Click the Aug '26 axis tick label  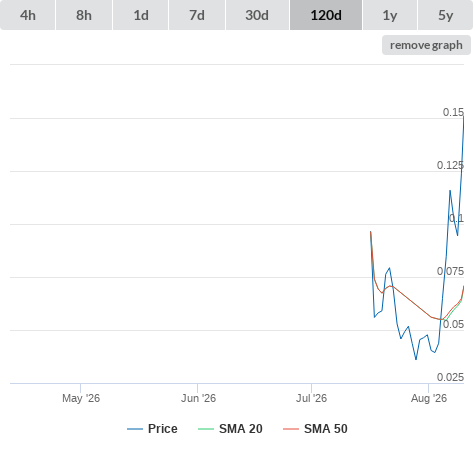tap(429, 398)
